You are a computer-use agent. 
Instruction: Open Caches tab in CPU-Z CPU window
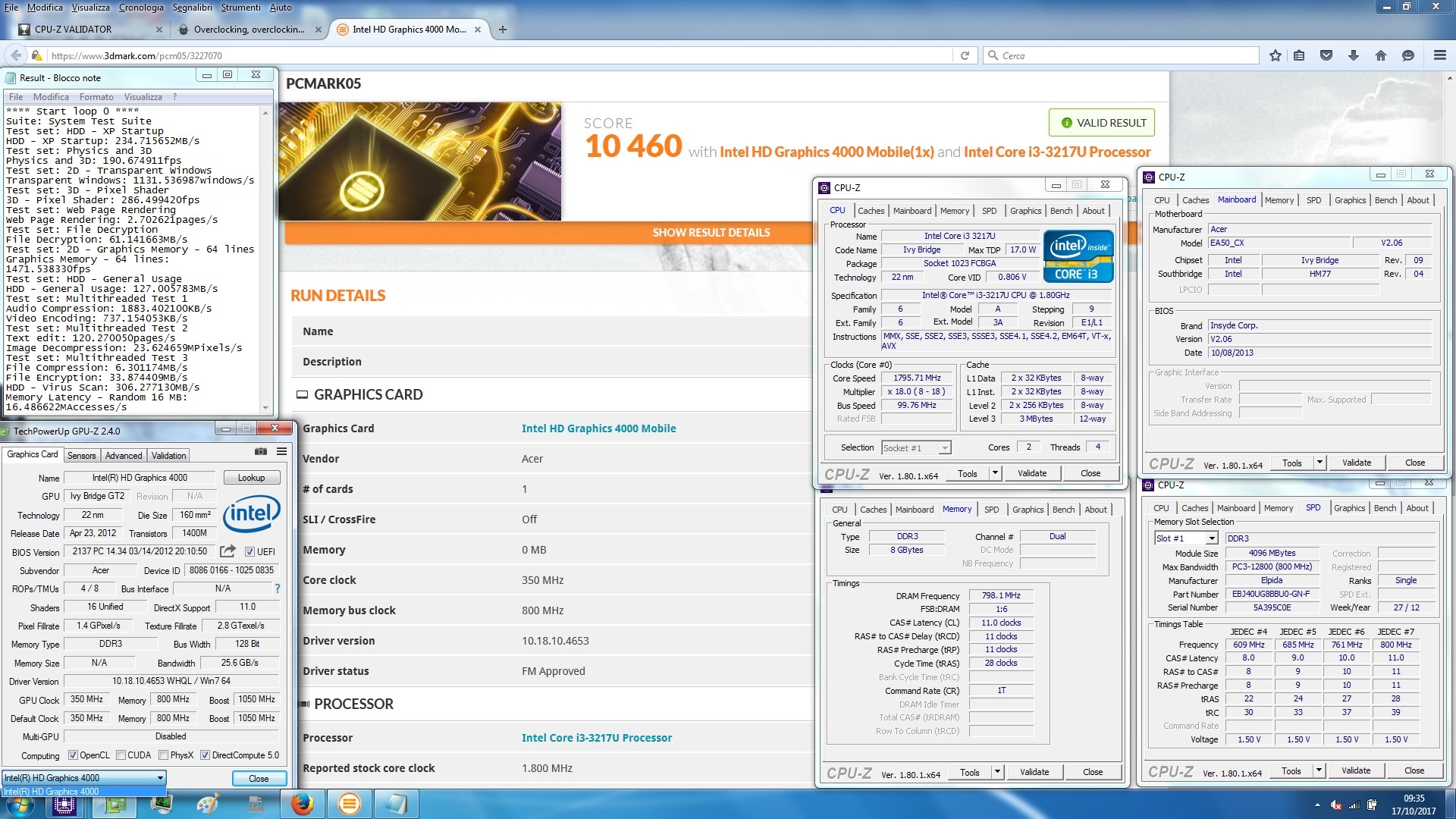click(x=871, y=211)
